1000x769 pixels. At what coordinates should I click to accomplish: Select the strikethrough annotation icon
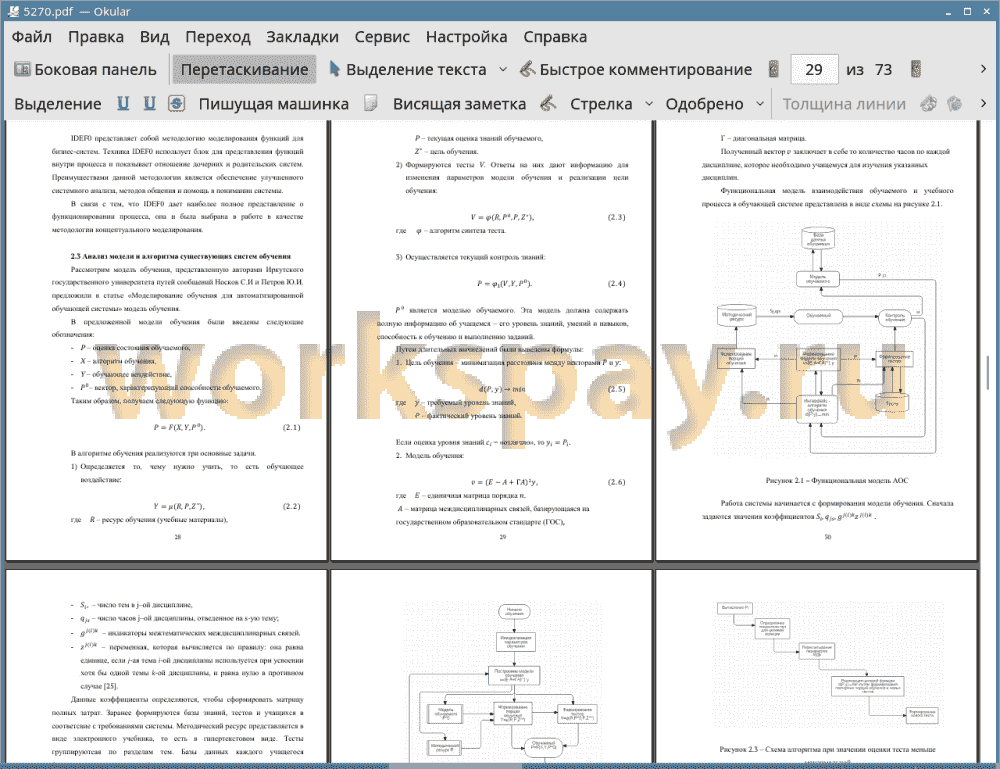click(x=176, y=103)
